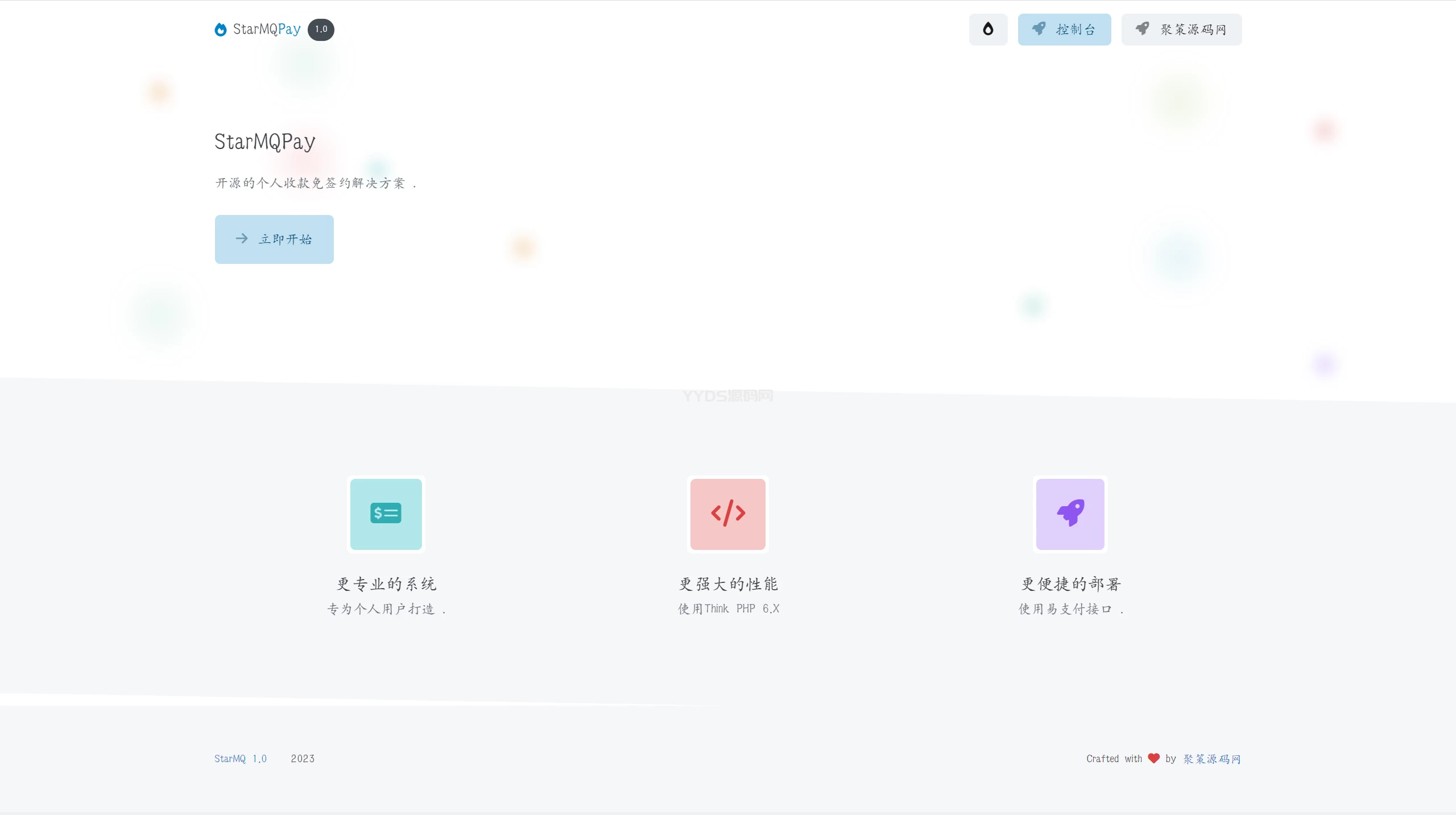Select the 更专业的系统 feature heading
This screenshot has height=815, width=1456.
pyautogui.click(x=386, y=584)
